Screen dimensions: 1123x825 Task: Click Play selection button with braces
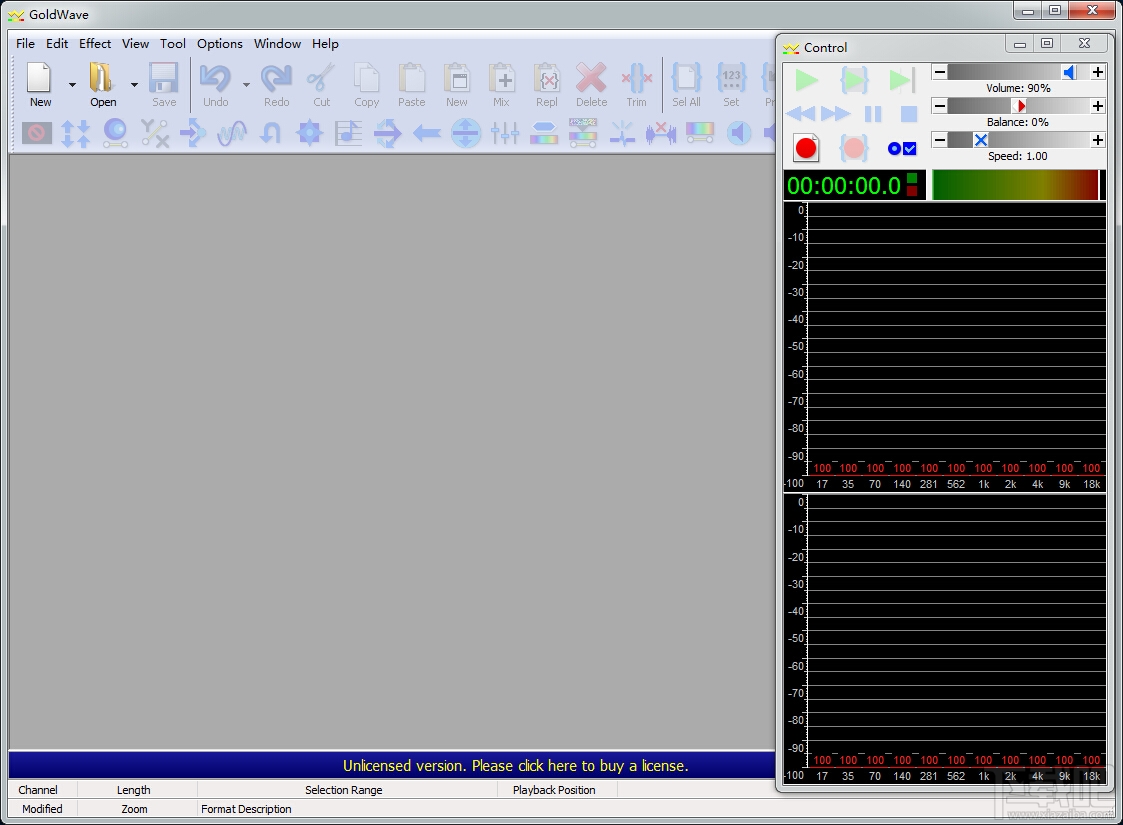[x=854, y=80]
